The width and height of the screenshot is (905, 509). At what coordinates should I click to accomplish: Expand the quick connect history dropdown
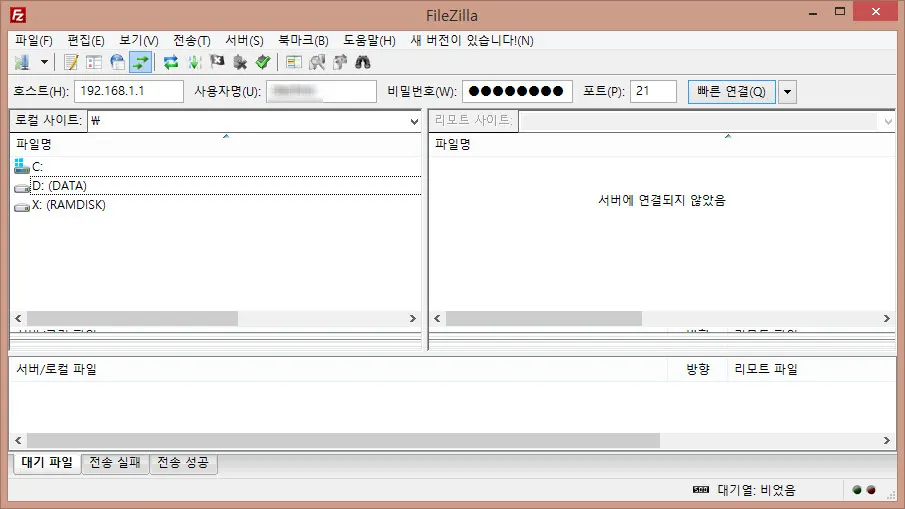pyautogui.click(x=787, y=92)
